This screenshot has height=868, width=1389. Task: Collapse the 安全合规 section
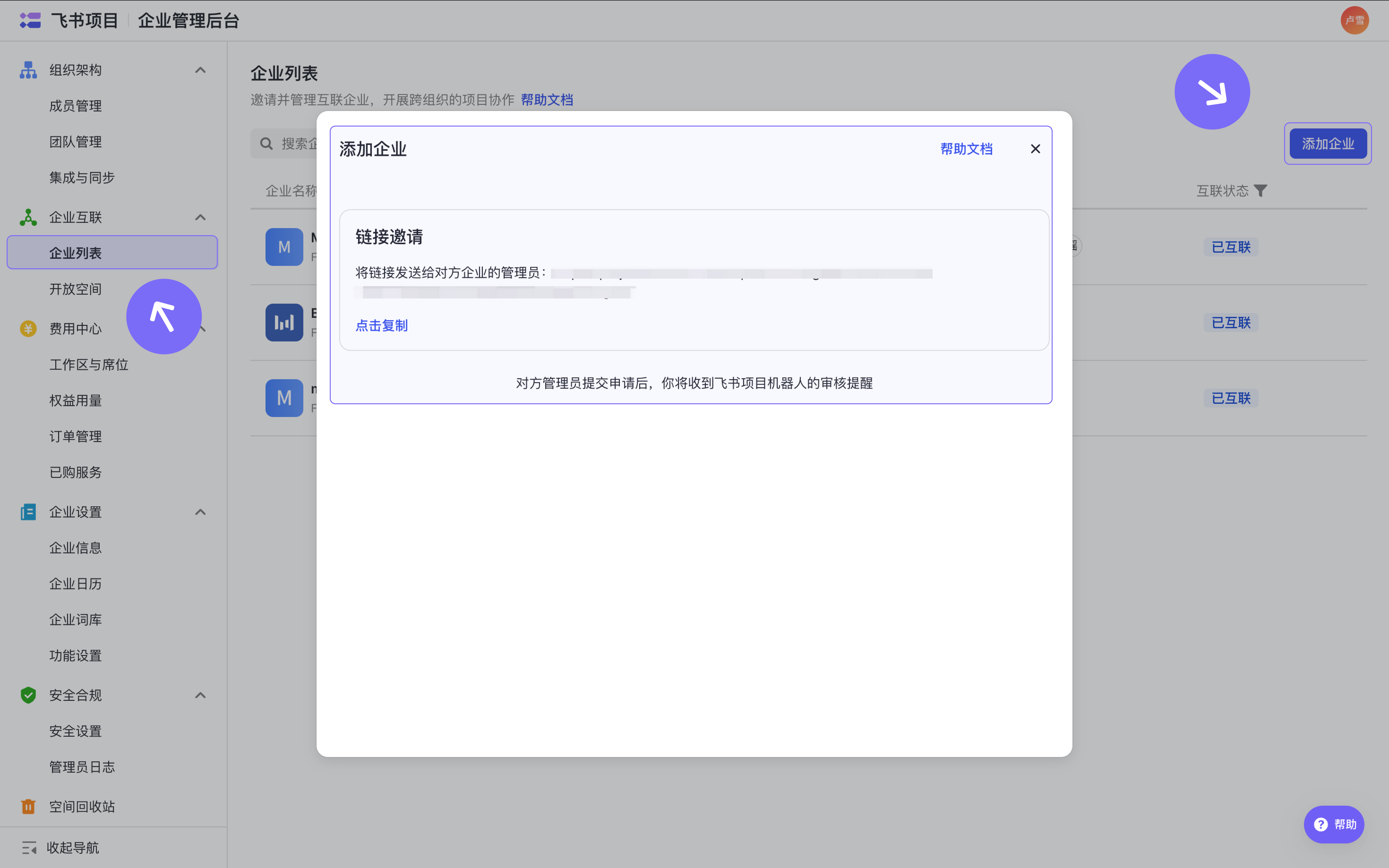(200, 695)
